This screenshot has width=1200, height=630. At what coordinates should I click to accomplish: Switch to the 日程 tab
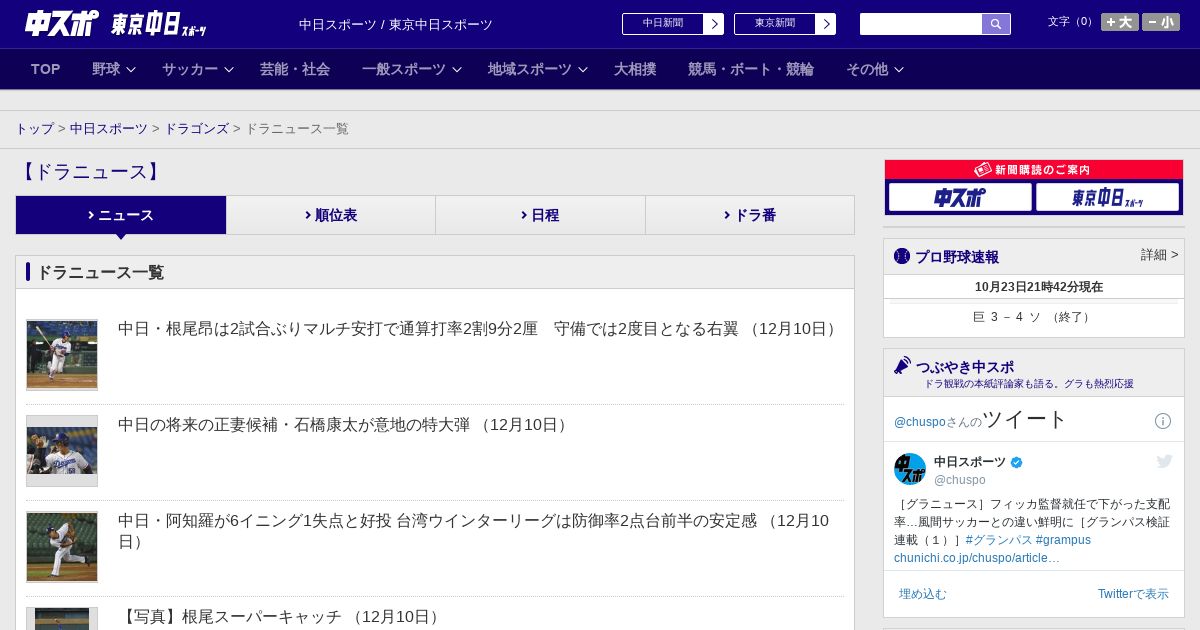tap(540, 215)
